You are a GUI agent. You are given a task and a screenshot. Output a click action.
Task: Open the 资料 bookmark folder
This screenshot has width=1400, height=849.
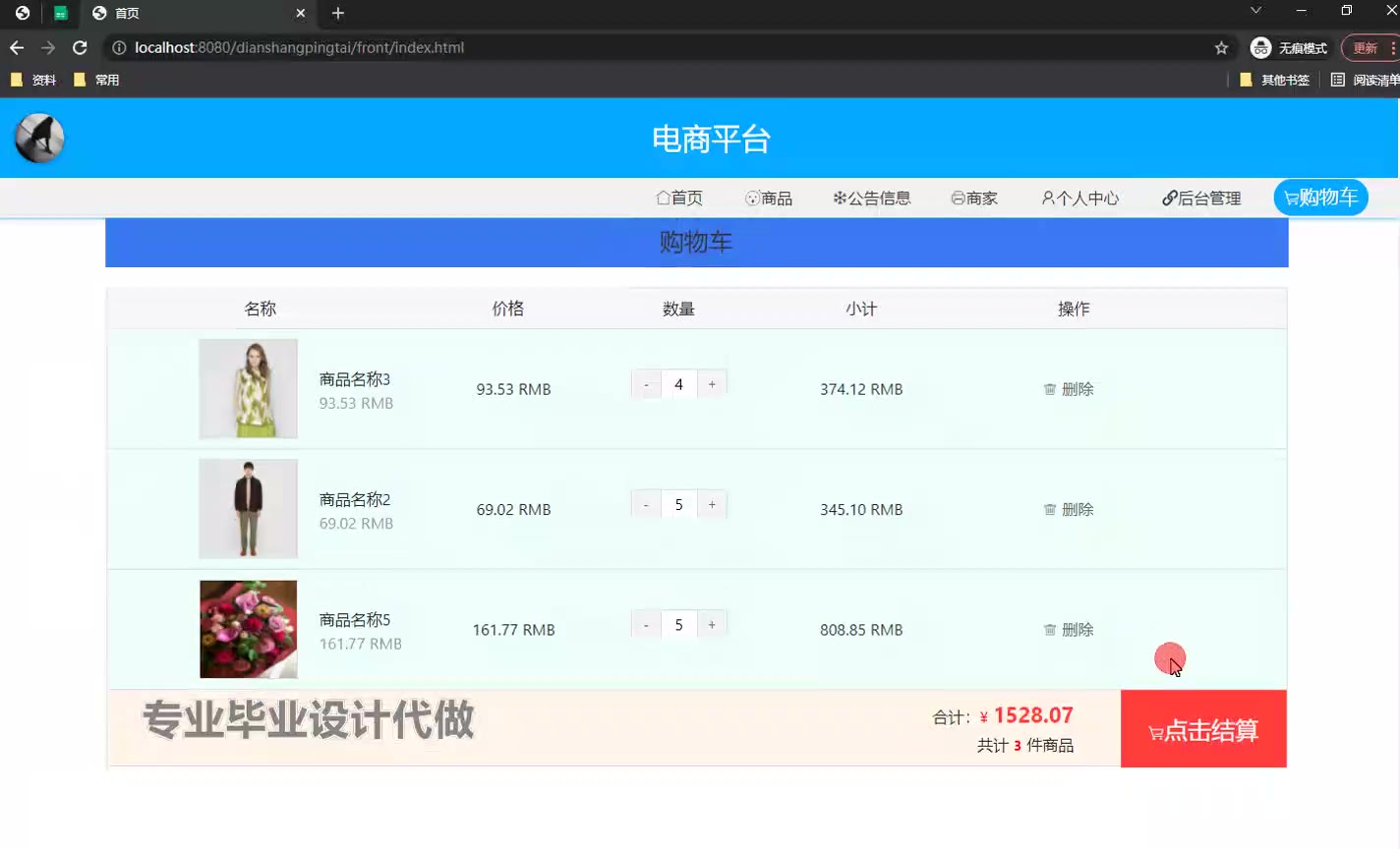[x=33, y=80]
